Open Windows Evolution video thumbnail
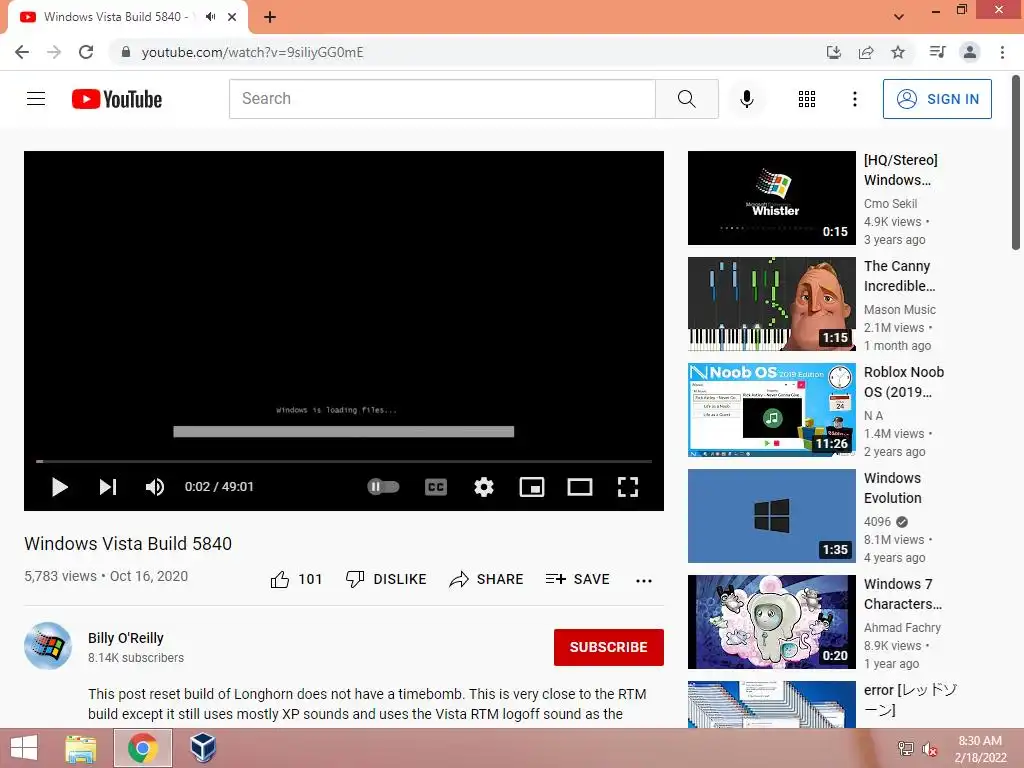Image resolution: width=1024 pixels, height=768 pixels. 772,516
